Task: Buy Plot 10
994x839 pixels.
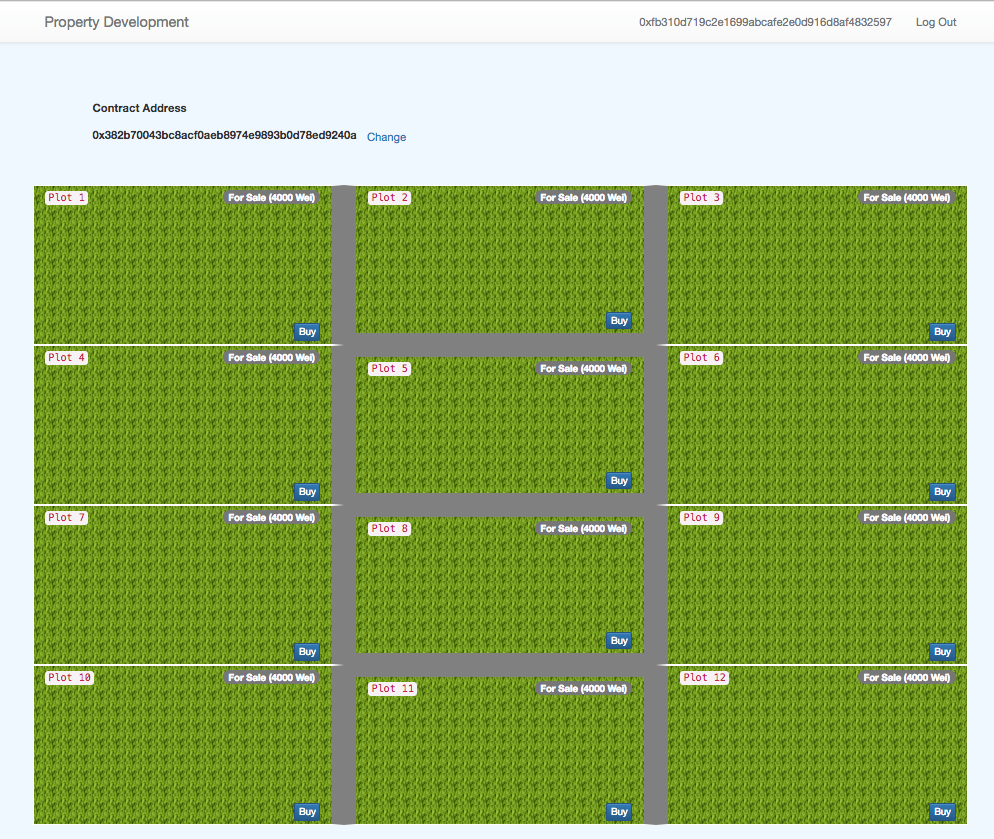Action: pos(307,812)
